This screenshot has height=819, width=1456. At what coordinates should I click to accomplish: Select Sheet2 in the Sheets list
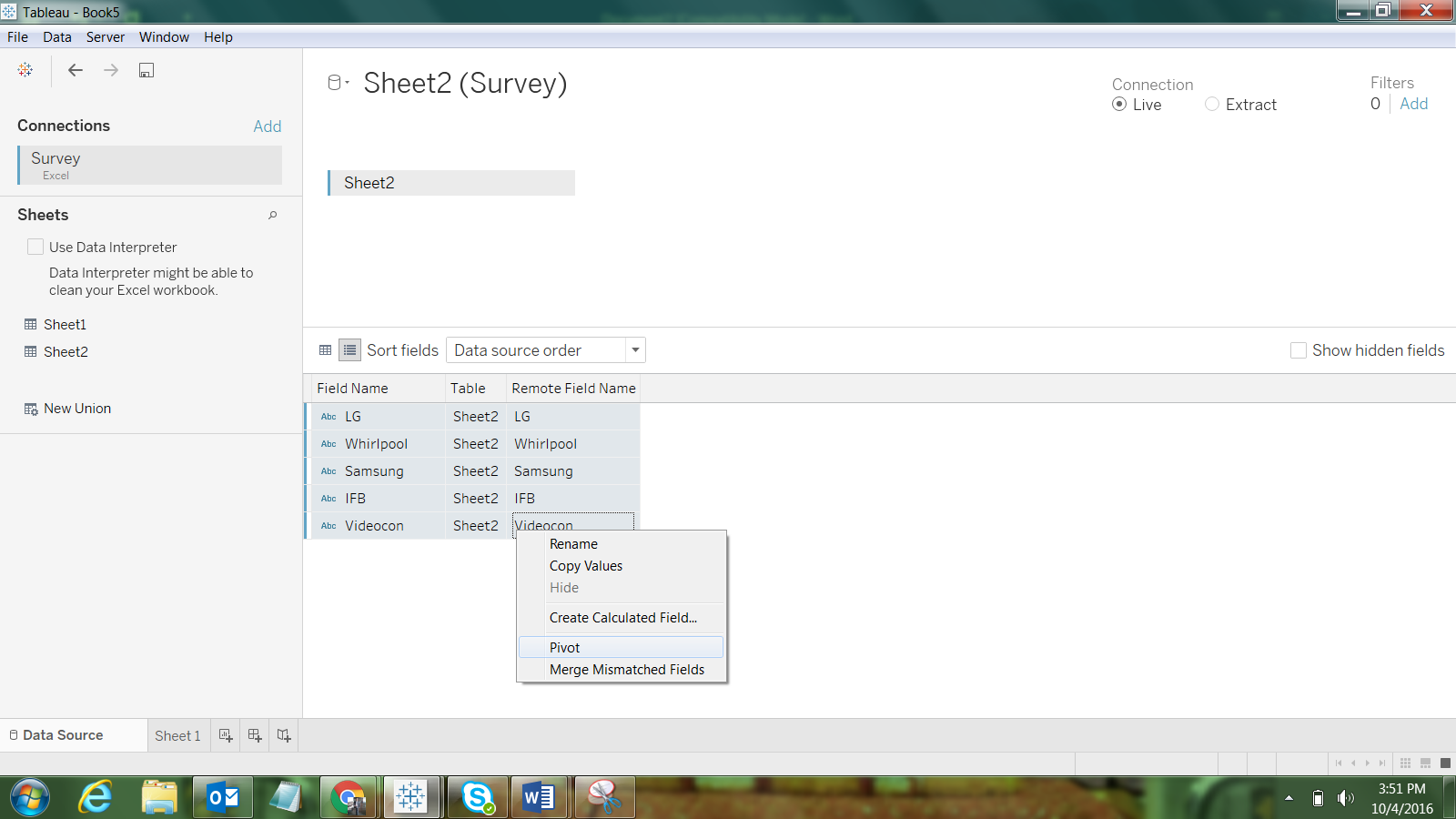66,352
